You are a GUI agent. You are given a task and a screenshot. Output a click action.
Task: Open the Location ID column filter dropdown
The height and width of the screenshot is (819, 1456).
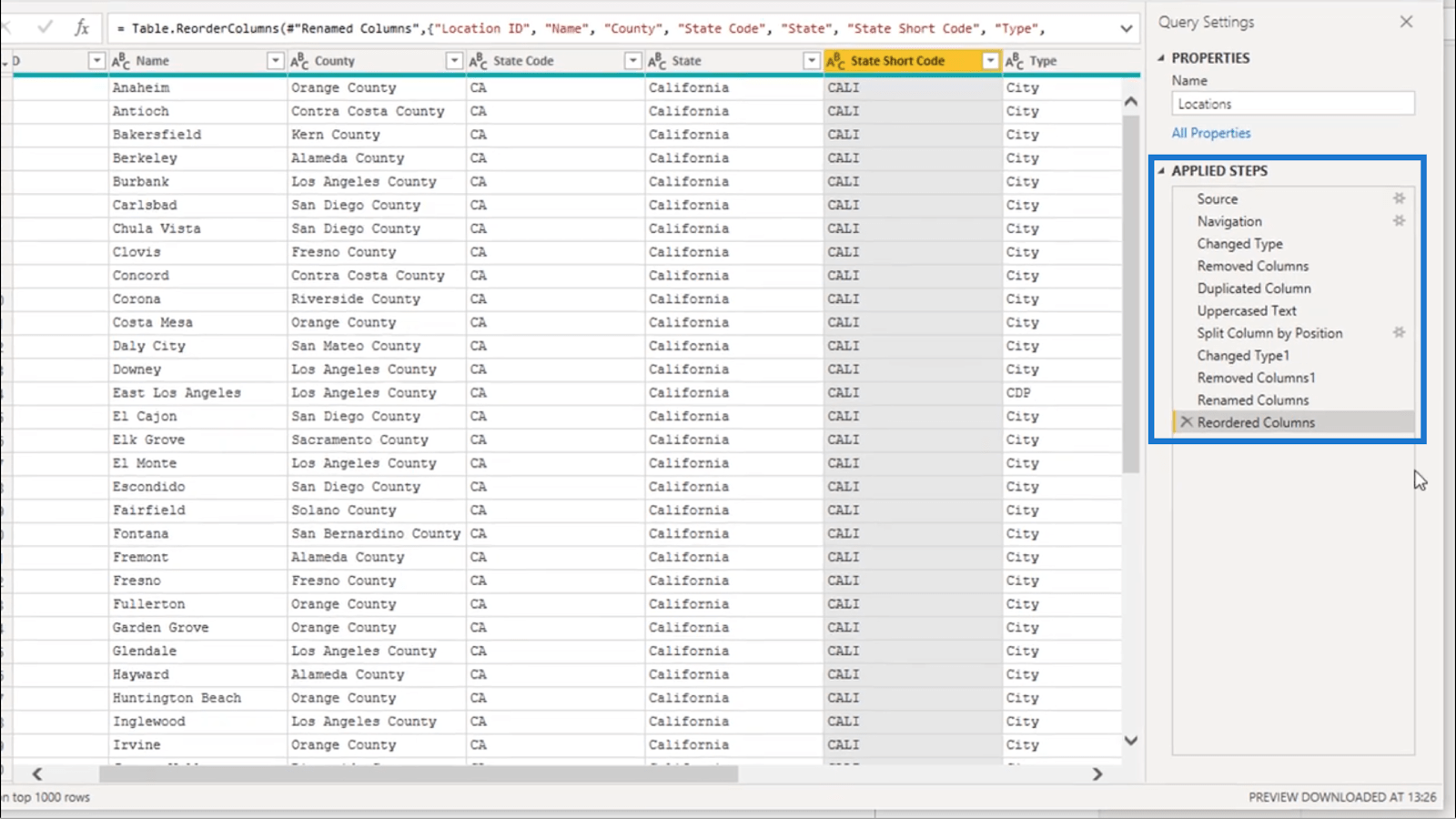pos(96,61)
